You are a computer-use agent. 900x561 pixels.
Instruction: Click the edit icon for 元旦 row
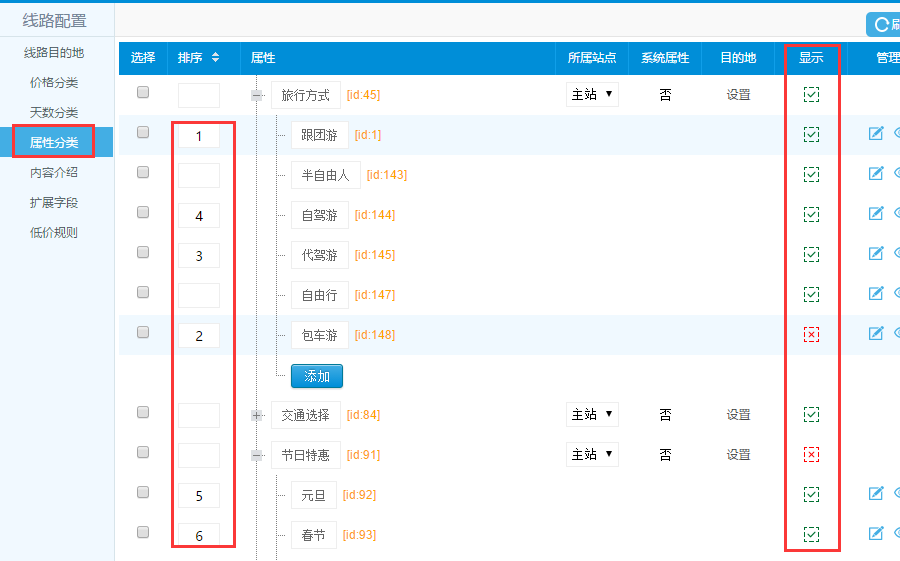tap(876, 493)
